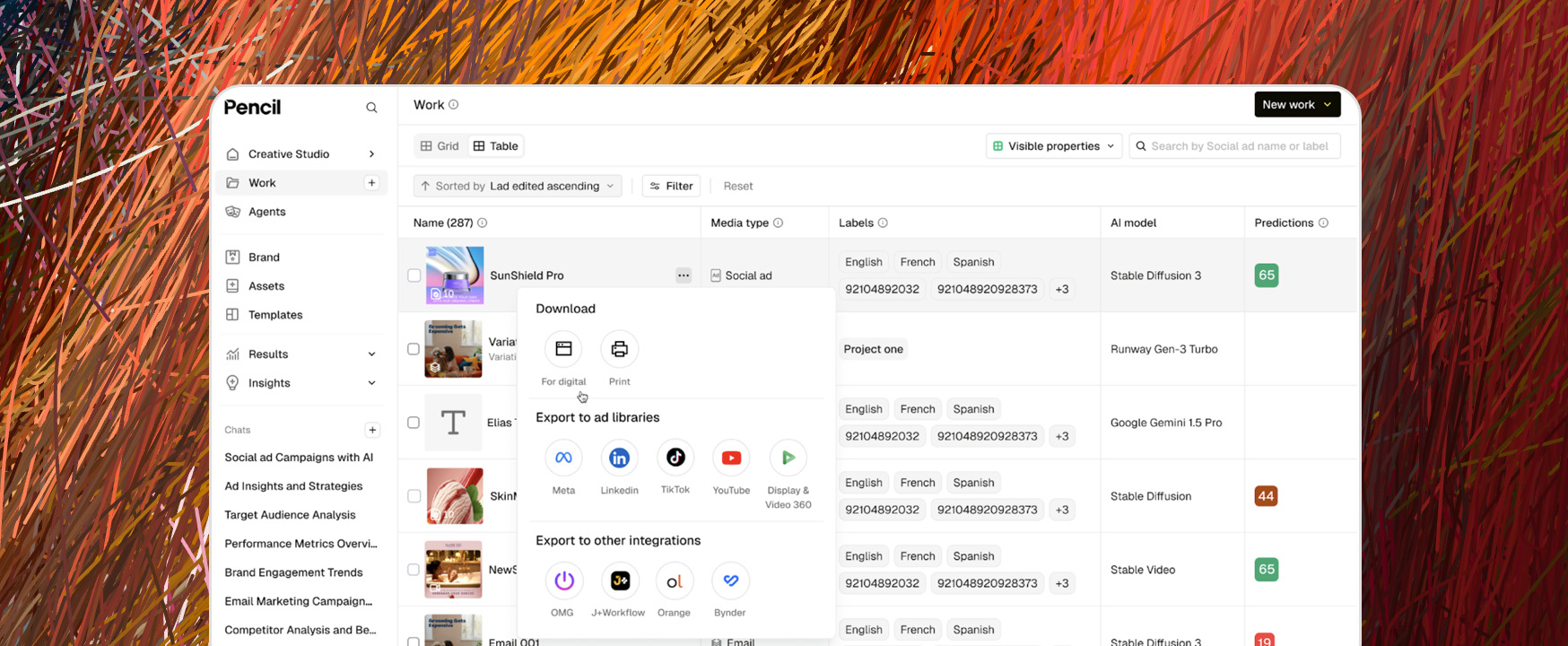Viewport: 1568px width, 646px height.
Task: Export to OMG integration
Action: (563, 581)
